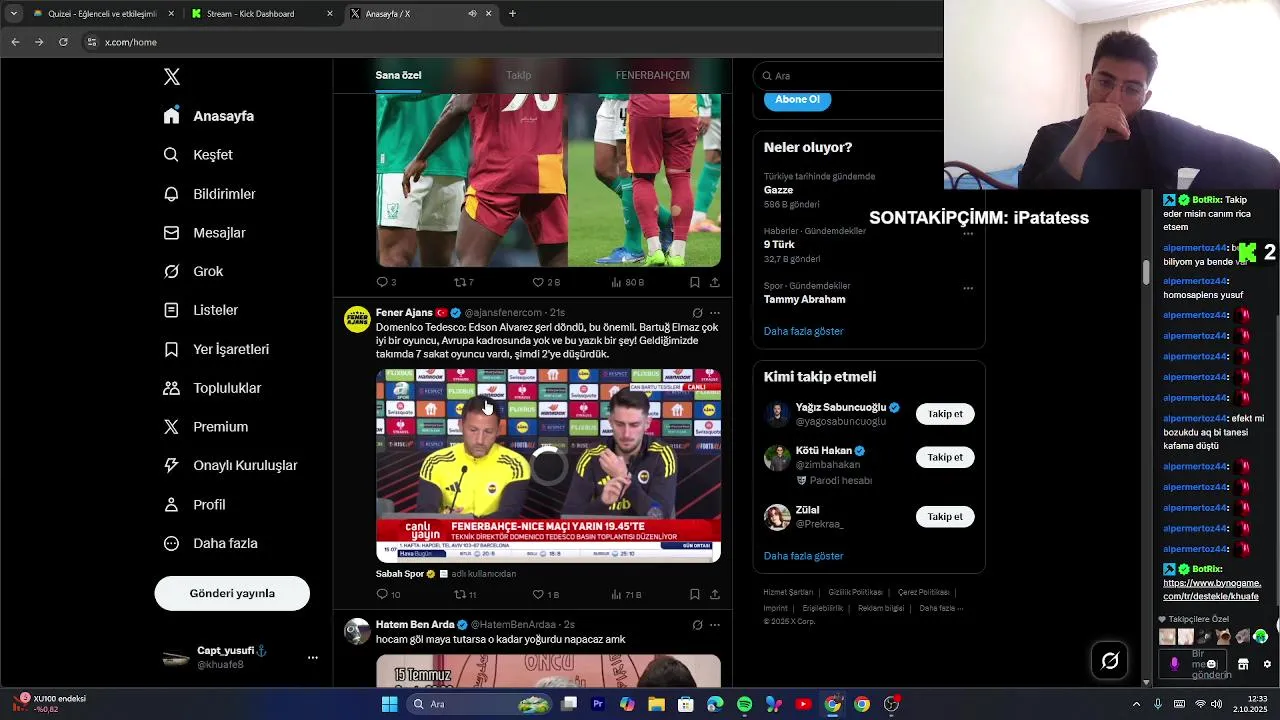Image resolution: width=1280 pixels, height=720 pixels.
Task: Click the X logo in sidebar
Action: pos(172,77)
